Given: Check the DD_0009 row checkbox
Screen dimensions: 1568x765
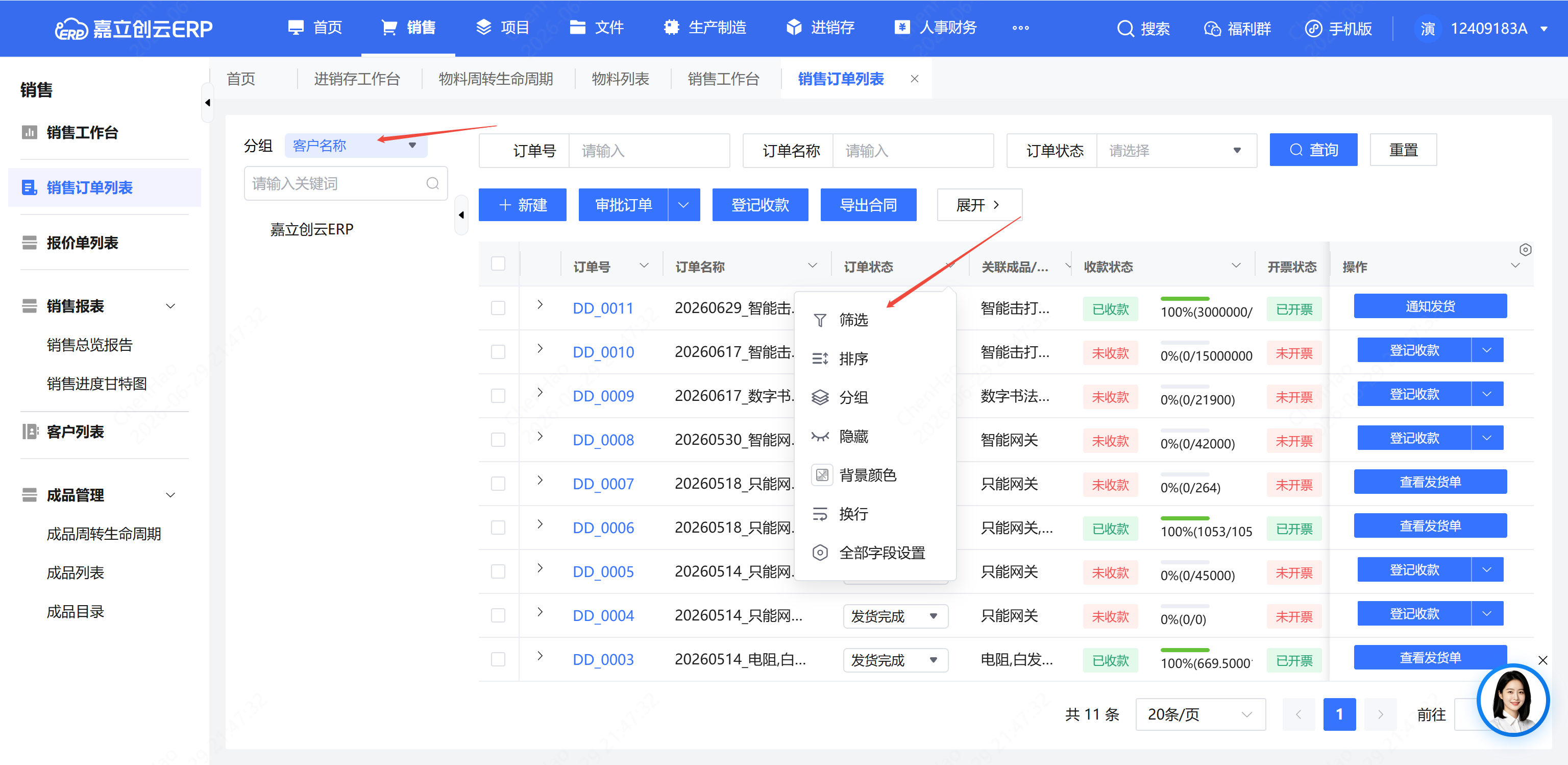Looking at the screenshot, I should 498,395.
